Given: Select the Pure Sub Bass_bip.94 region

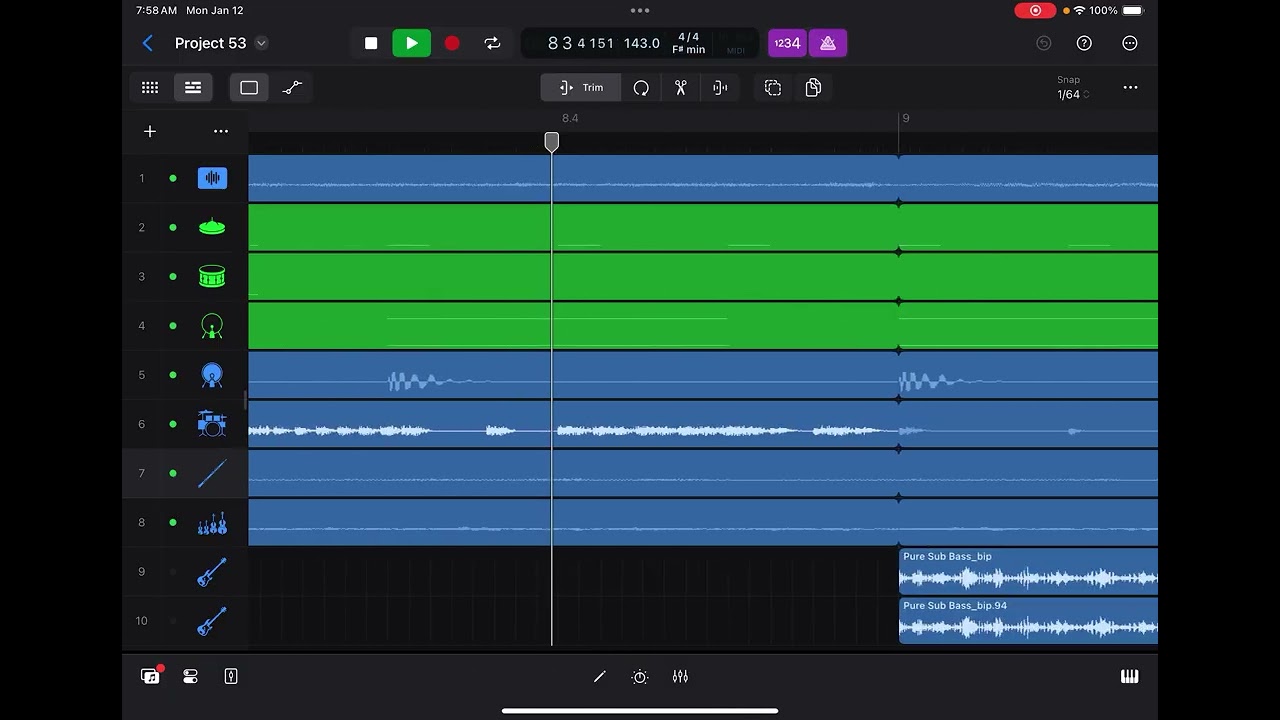Looking at the screenshot, I should pos(1028,621).
